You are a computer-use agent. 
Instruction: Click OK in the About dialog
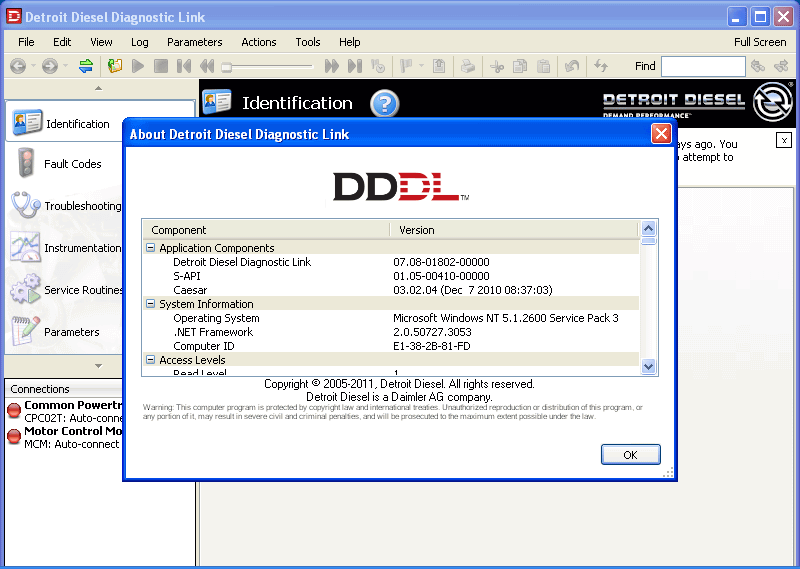(x=630, y=454)
